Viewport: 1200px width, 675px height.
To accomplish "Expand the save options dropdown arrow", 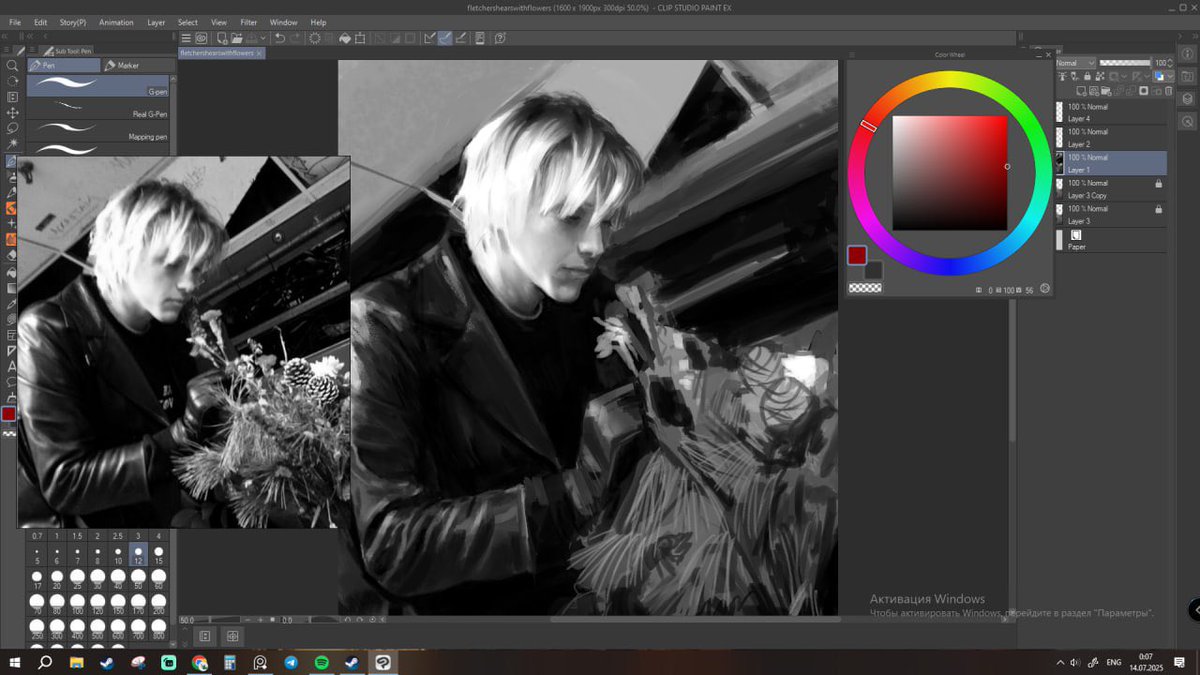I will (263, 38).
